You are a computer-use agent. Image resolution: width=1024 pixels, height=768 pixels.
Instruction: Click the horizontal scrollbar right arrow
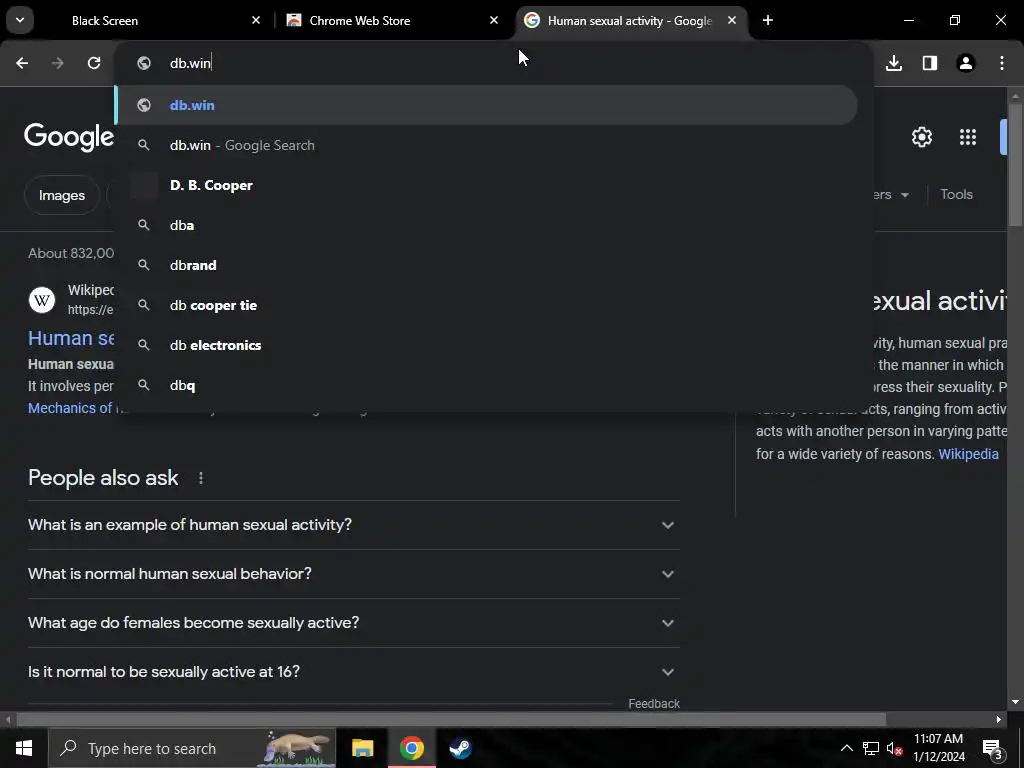coord(999,719)
